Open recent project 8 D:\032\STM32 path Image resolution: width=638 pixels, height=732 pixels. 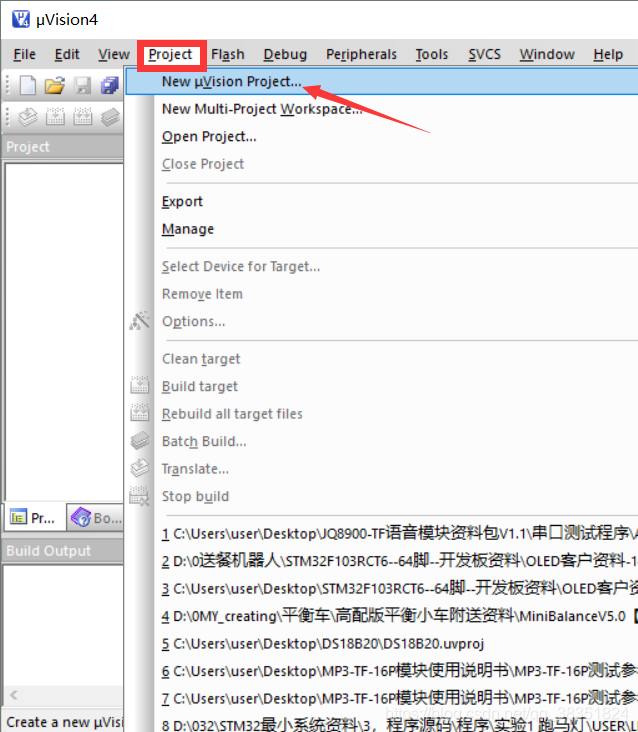(x=382, y=723)
